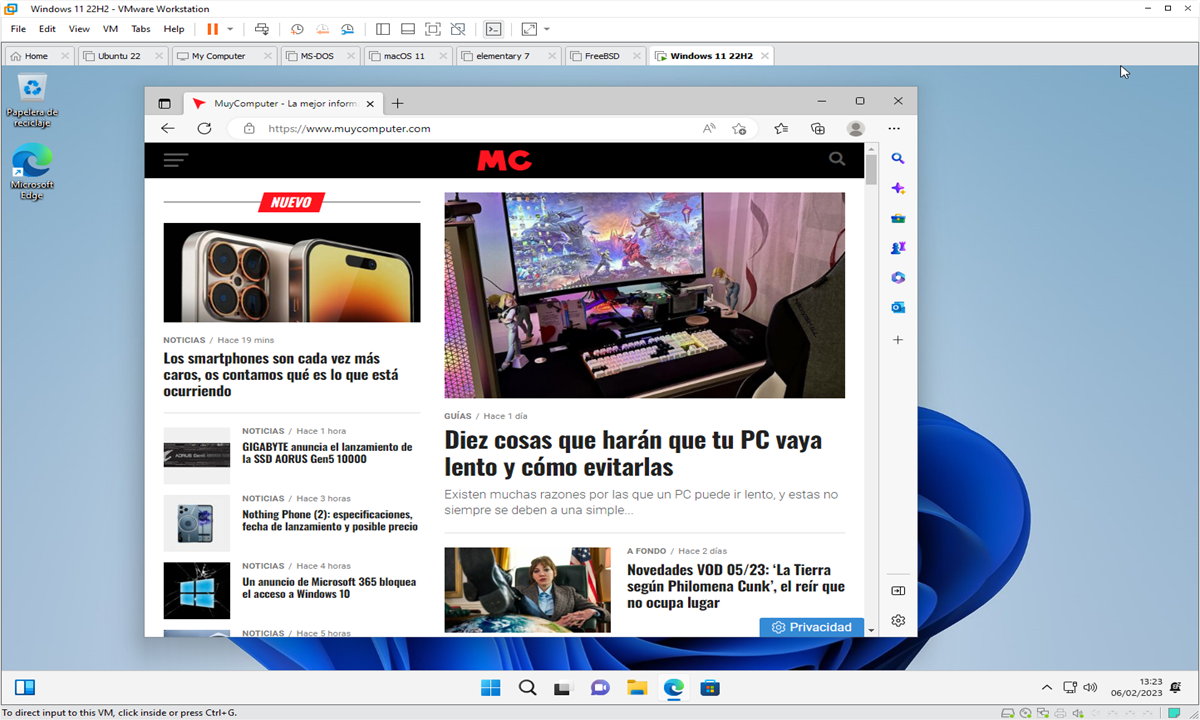Image resolution: width=1200 pixels, height=720 pixels.
Task: Open the Tabs menu in VMware
Action: click(x=141, y=29)
